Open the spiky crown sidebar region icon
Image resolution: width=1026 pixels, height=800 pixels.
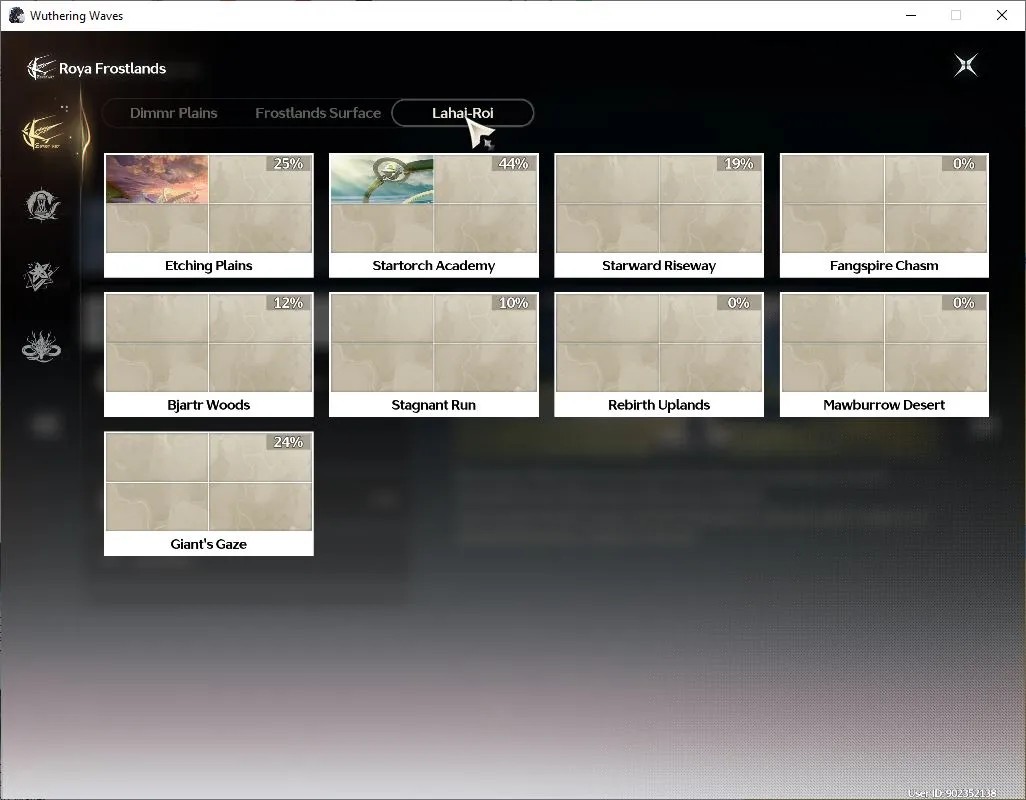click(41, 347)
